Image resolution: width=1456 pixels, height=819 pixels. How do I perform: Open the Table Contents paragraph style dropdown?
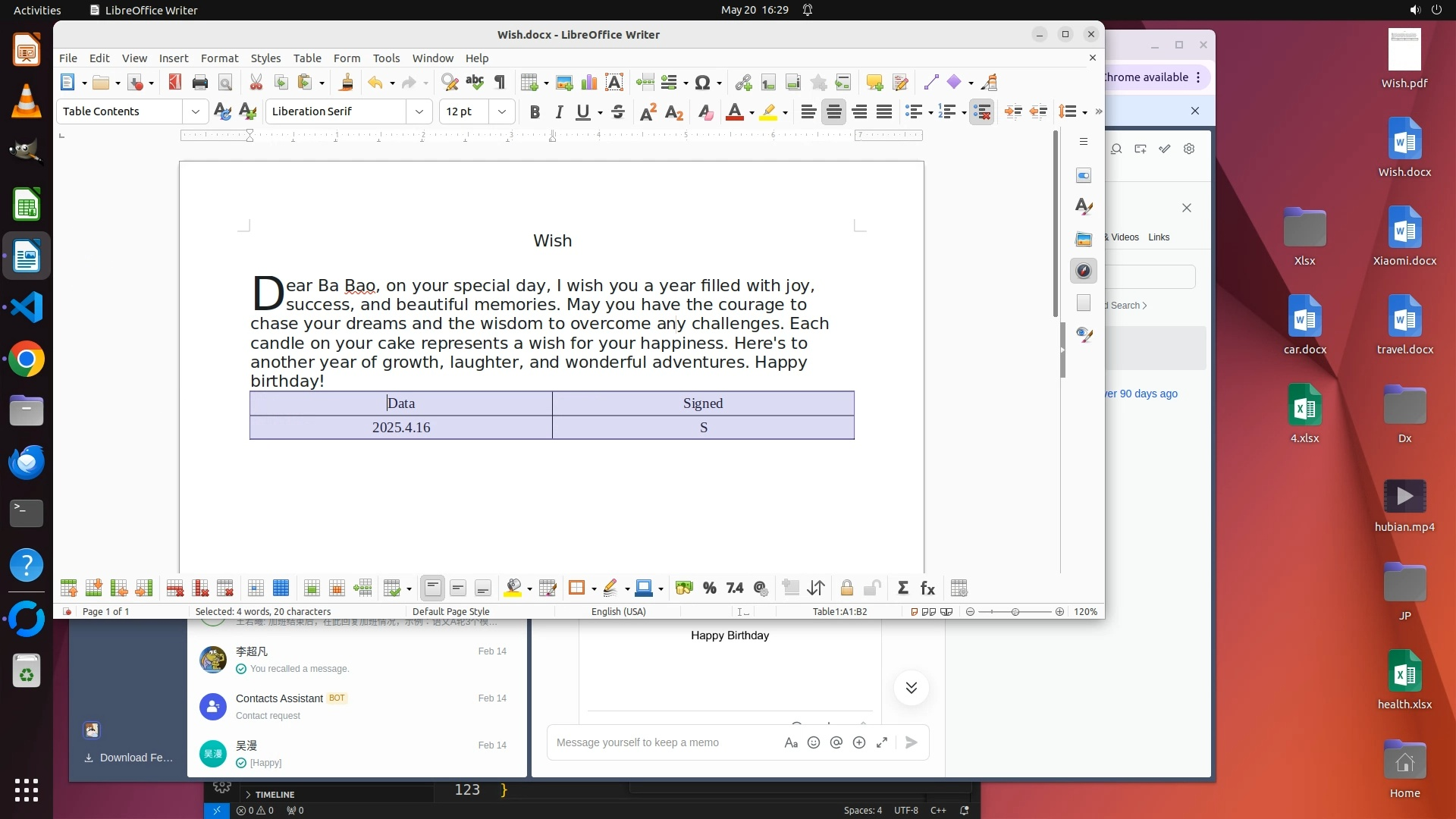[x=195, y=111]
